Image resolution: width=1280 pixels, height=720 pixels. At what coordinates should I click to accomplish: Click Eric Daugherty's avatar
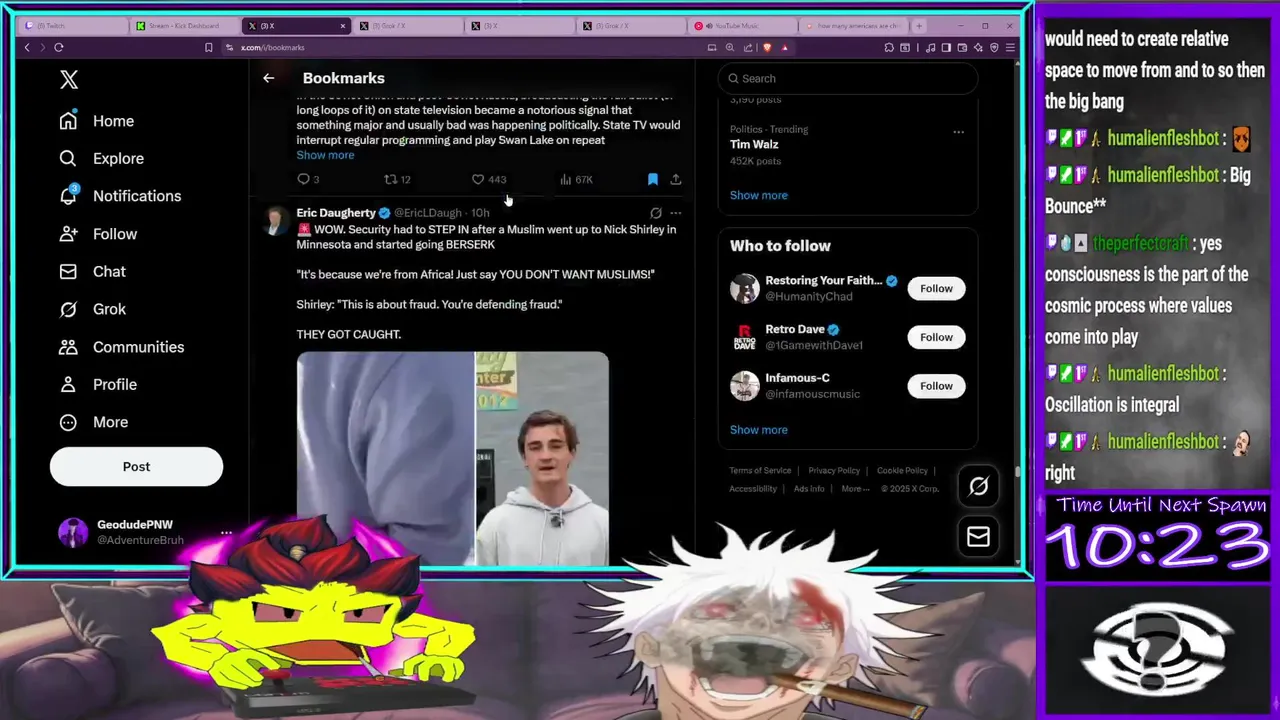click(274, 221)
